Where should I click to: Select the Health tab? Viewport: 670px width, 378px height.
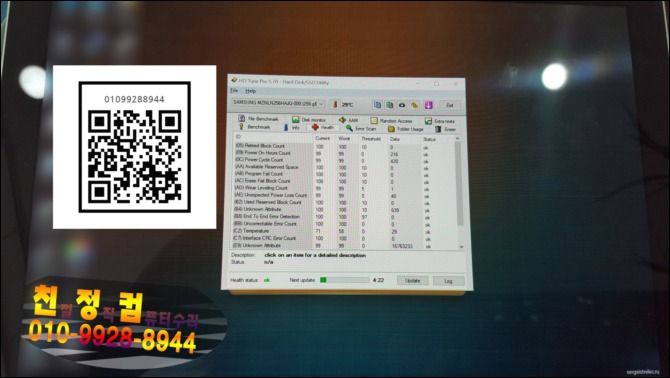coord(323,127)
